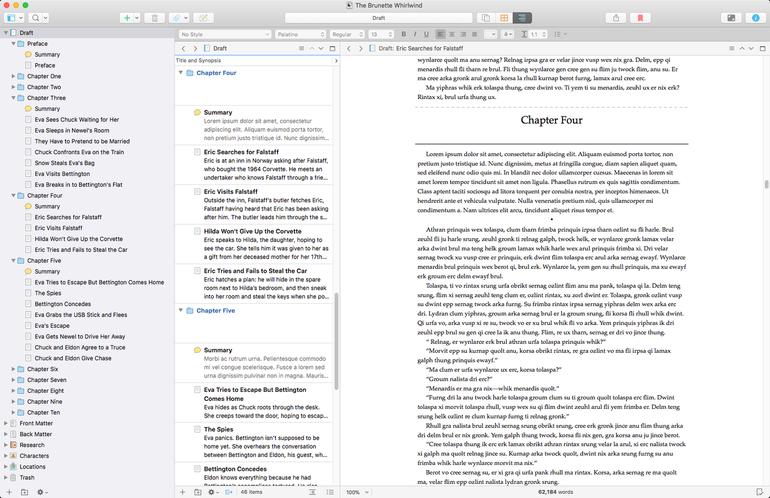Image resolution: width=770 pixels, height=498 pixels.
Task: Go back in outline editor history
Action: pyautogui.click(x=183, y=48)
